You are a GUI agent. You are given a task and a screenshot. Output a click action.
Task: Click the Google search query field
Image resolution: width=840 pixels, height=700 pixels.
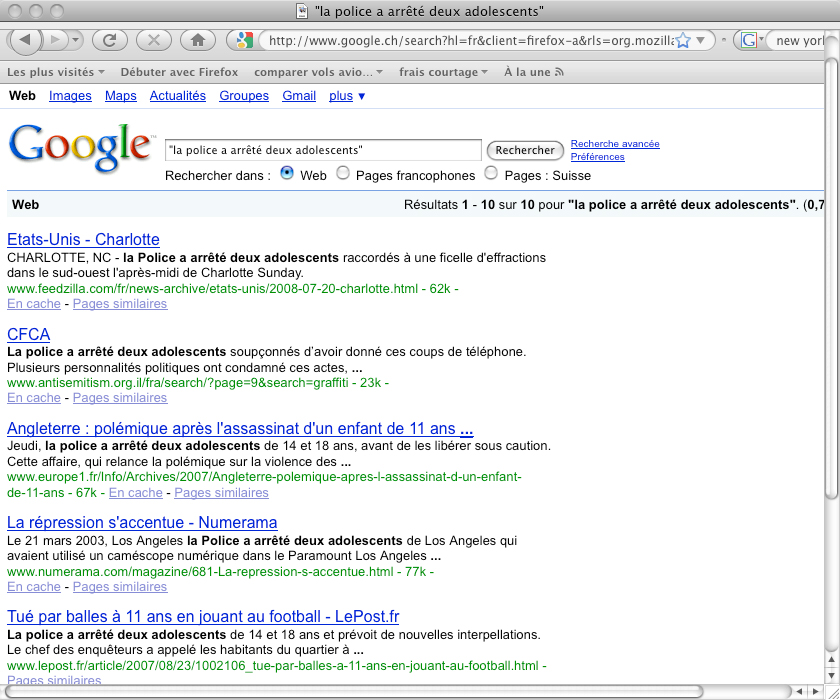click(x=323, y=150)
